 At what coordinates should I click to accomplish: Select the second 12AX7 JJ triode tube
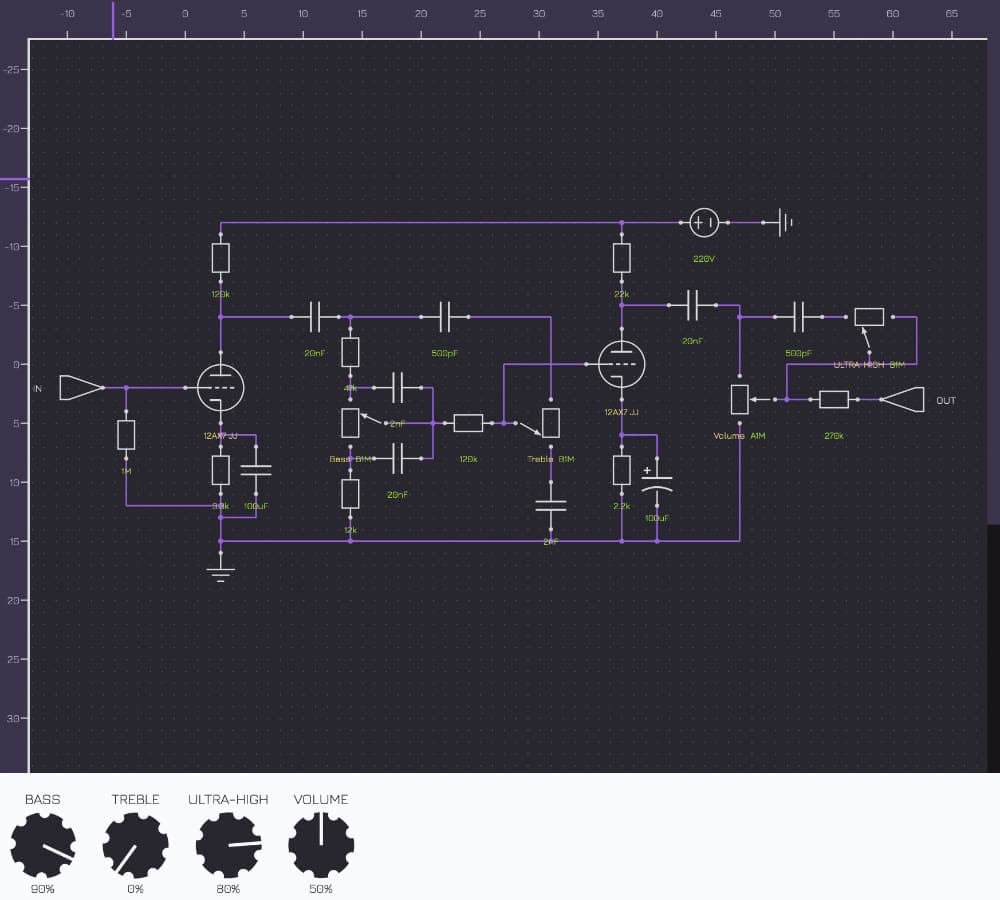coord(622,364)
